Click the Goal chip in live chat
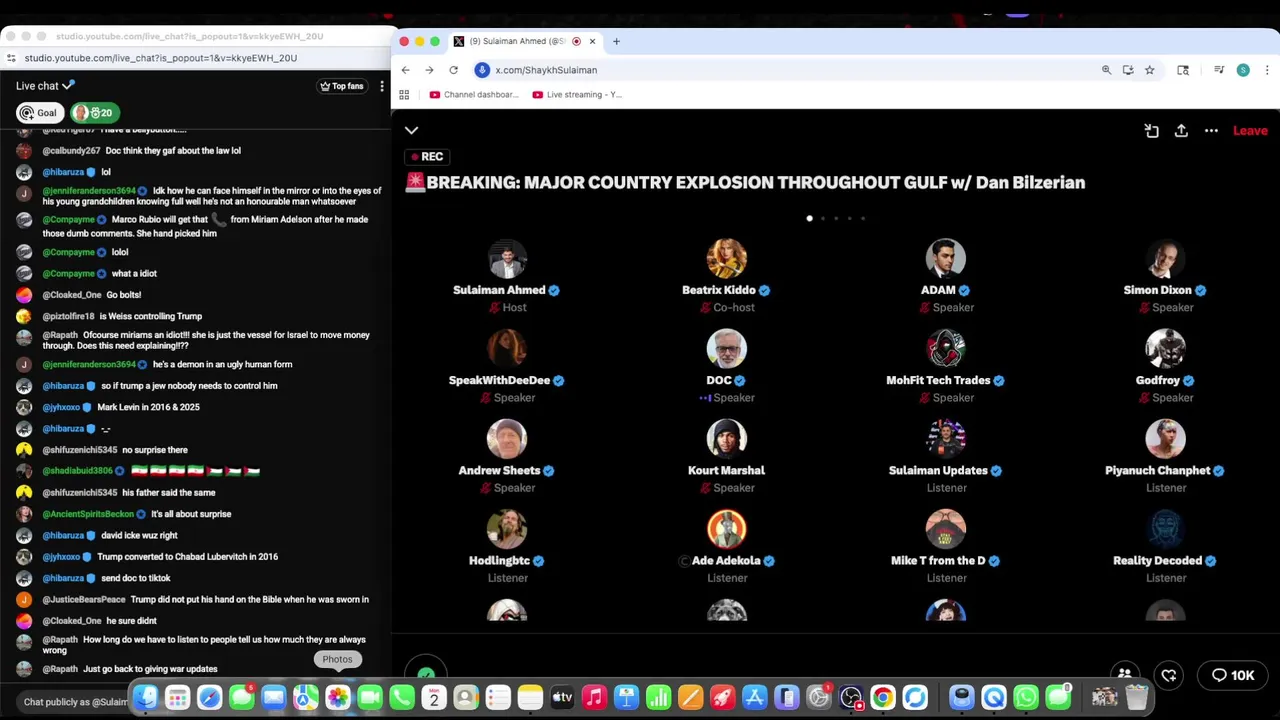 [x=39, y=113]
